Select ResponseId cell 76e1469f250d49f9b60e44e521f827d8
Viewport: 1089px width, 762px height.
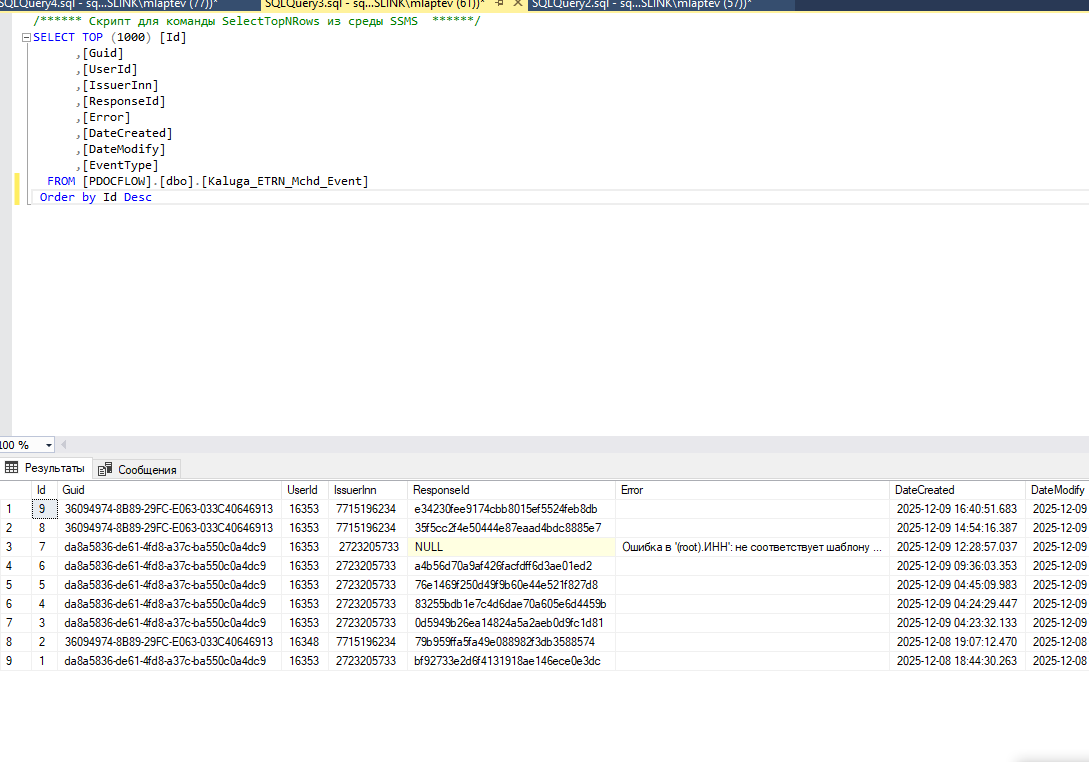point(511,585)
